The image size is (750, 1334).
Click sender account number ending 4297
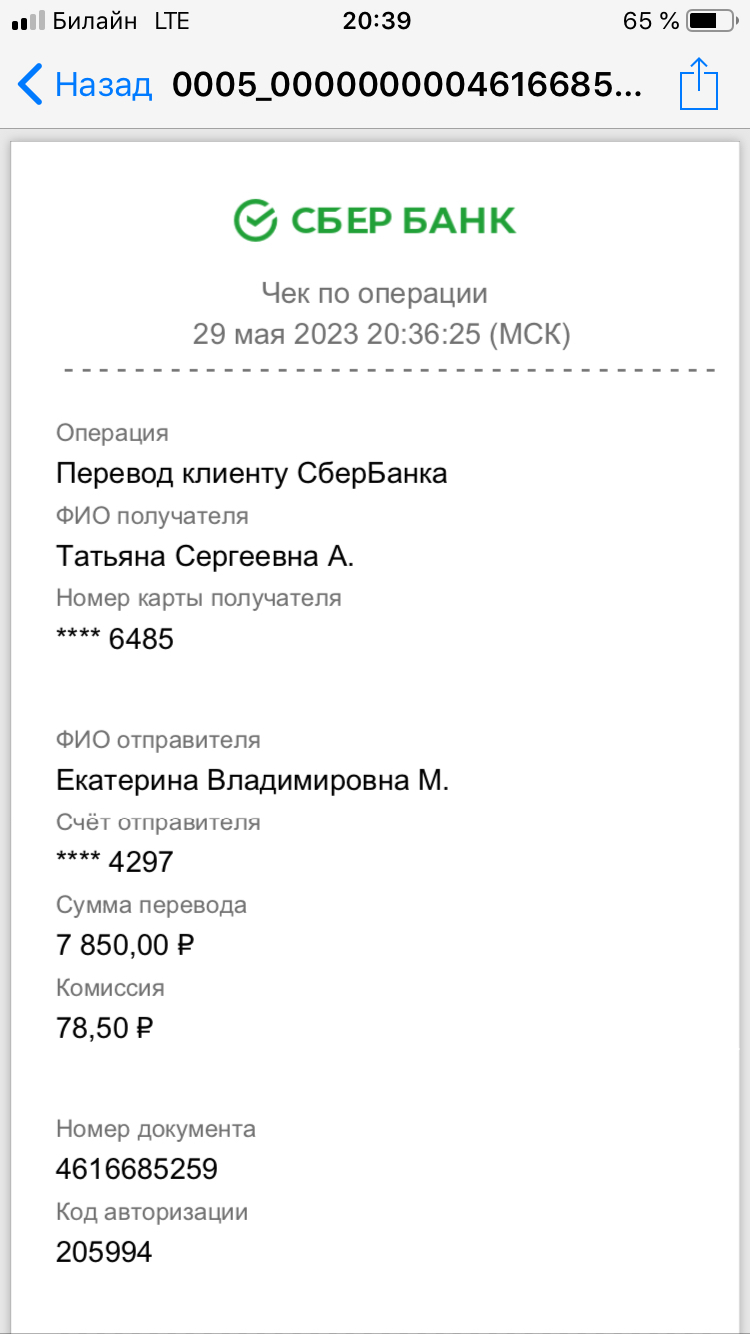[x=115, y=861]
